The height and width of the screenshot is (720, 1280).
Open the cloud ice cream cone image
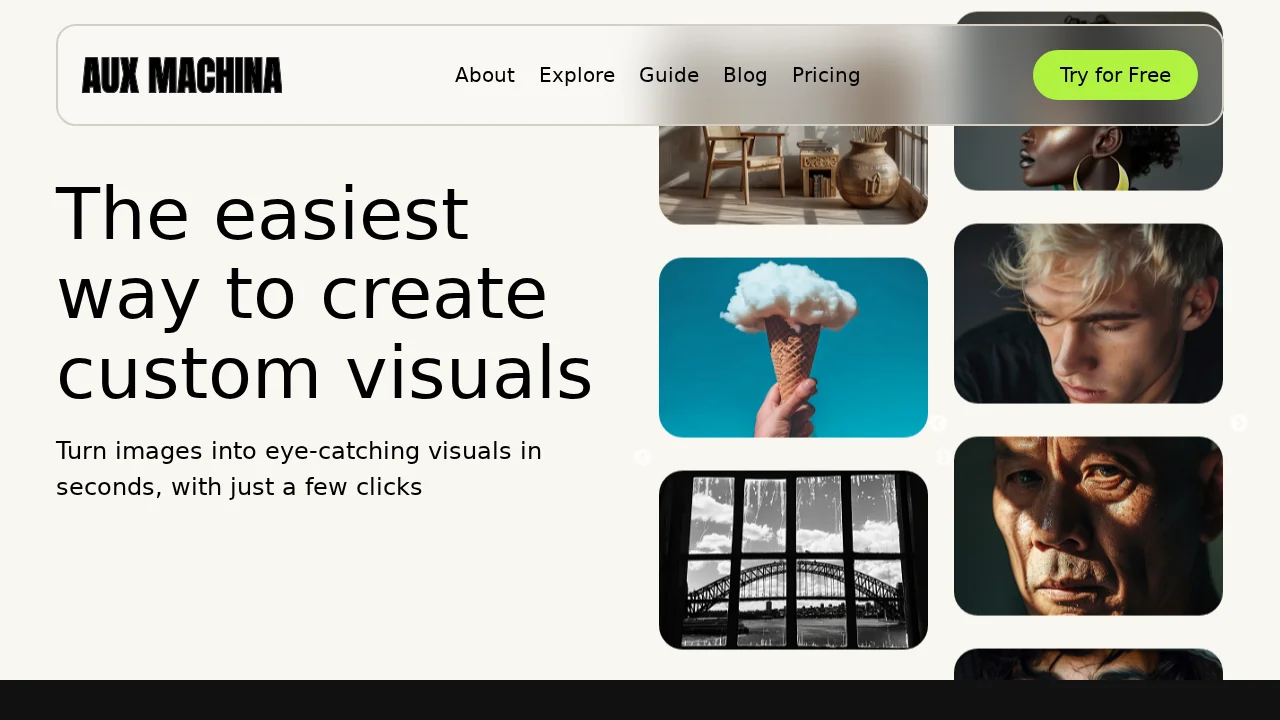(793, 347)
